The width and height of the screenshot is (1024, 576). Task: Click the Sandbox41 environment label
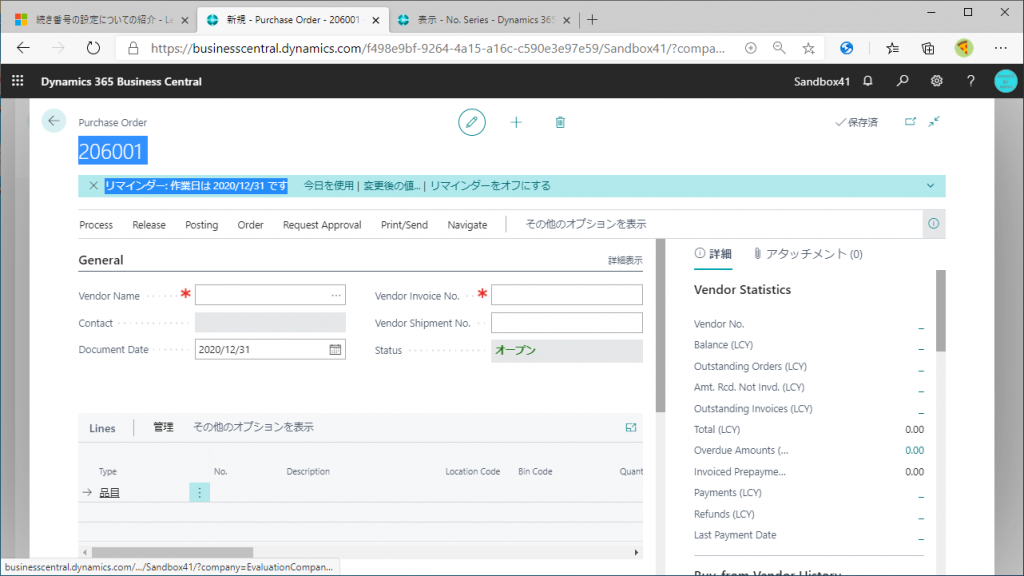[822, 82]
